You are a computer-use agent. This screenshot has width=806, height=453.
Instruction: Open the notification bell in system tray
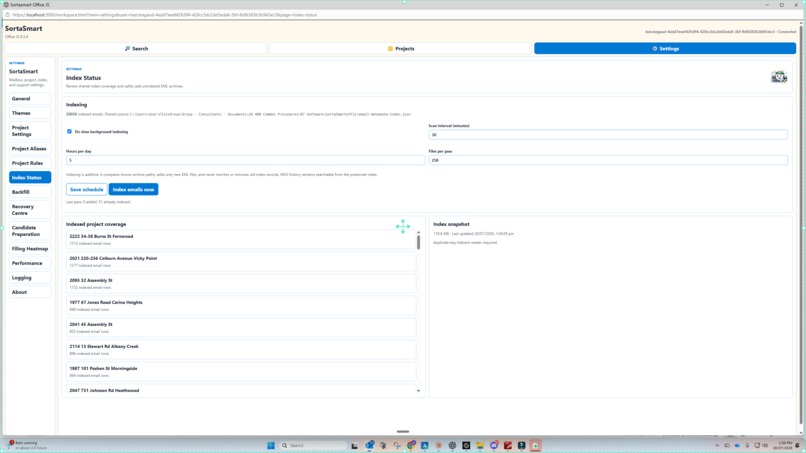point(798,446)
